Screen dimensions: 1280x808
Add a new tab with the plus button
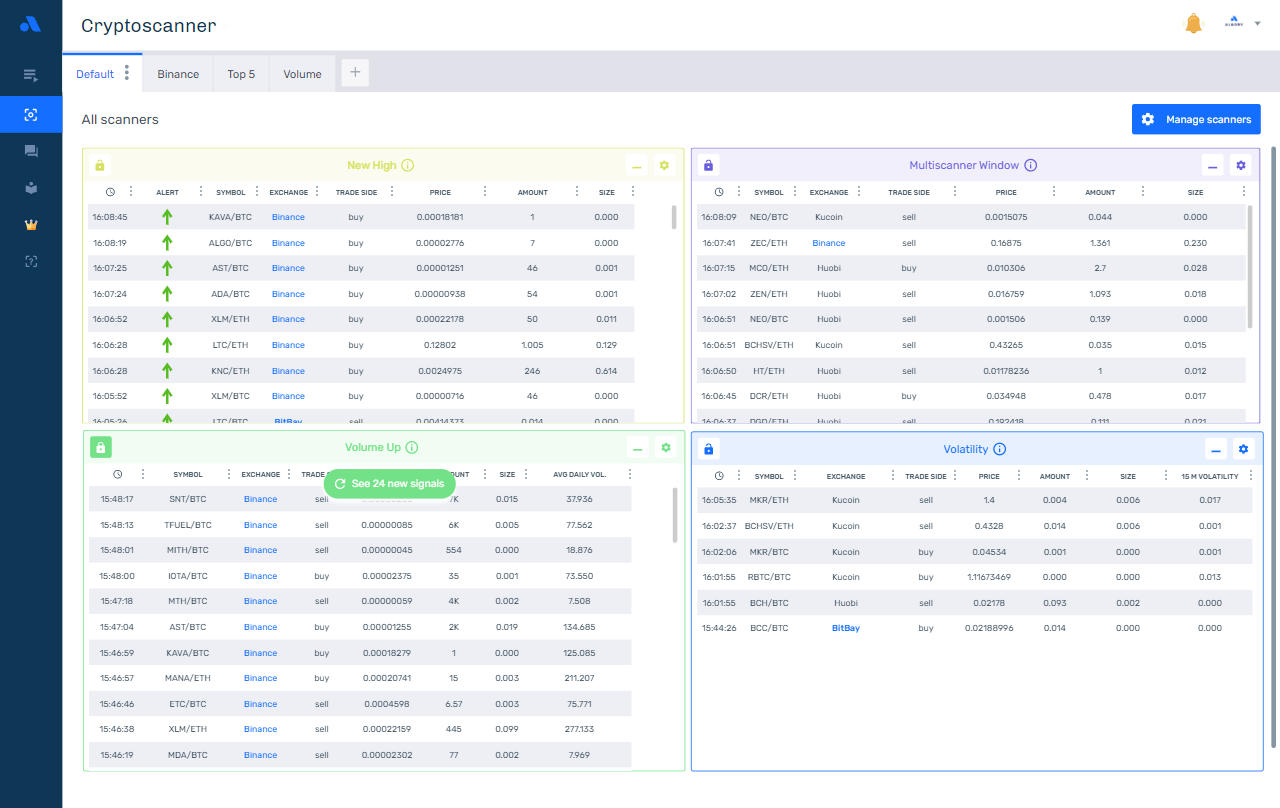[x=355, y=73]
